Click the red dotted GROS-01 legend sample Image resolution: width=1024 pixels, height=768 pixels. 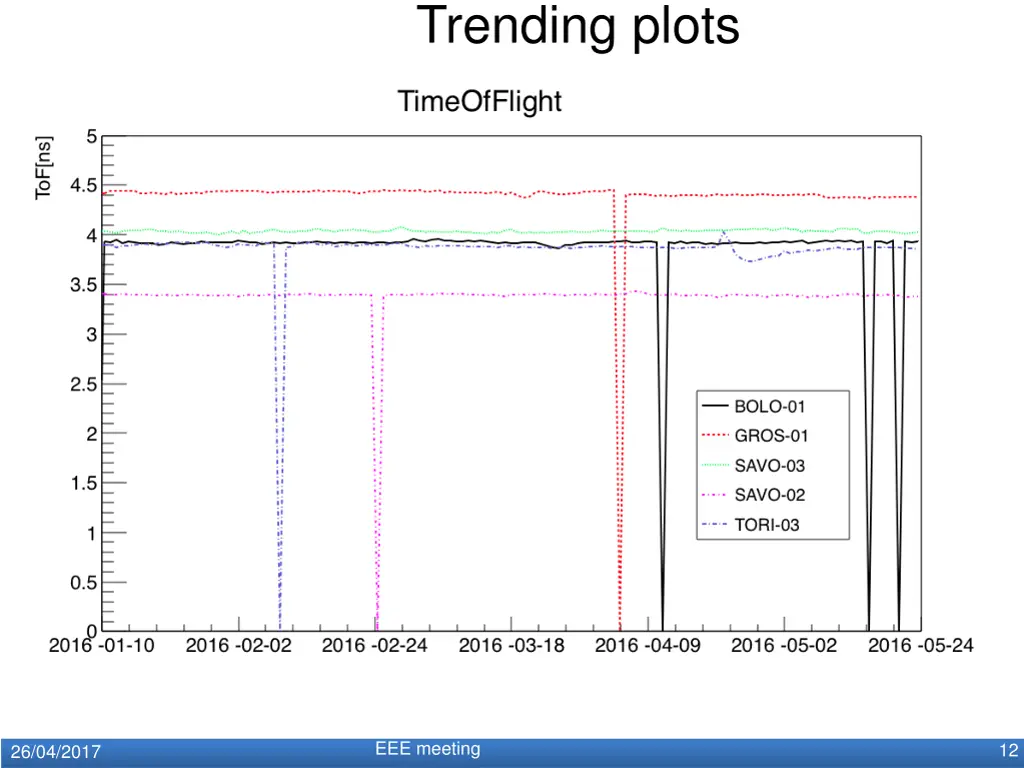[x=714, y=435]
